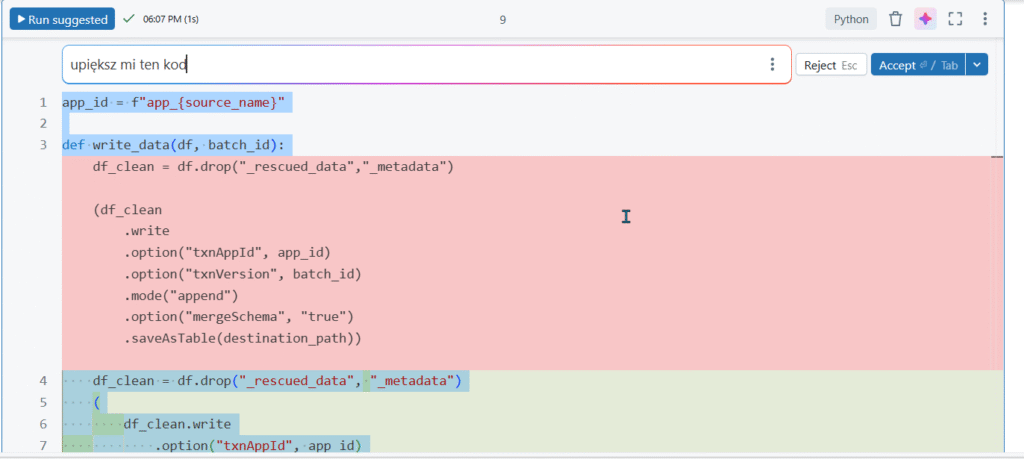Click line number 1 in the gutter
This screenshot has width=1024, height=459.
[43, 102]
